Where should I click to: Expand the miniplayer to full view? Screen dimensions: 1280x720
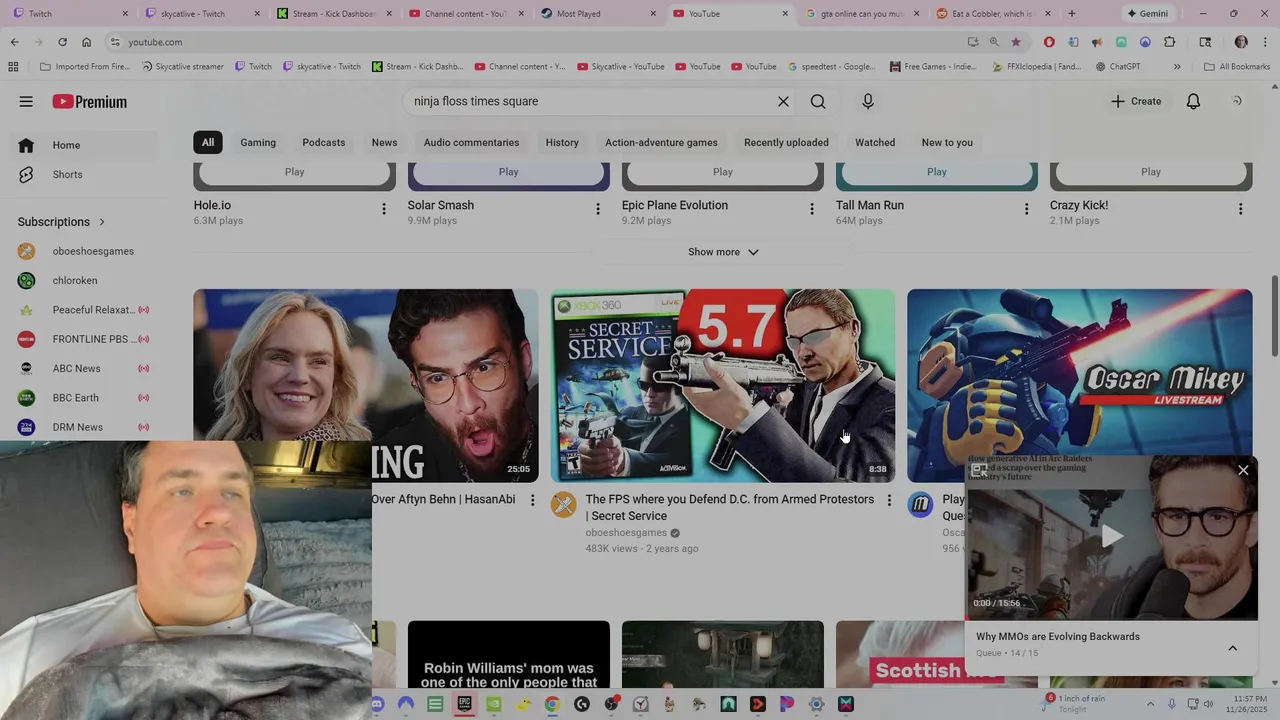tap(980, 470)
